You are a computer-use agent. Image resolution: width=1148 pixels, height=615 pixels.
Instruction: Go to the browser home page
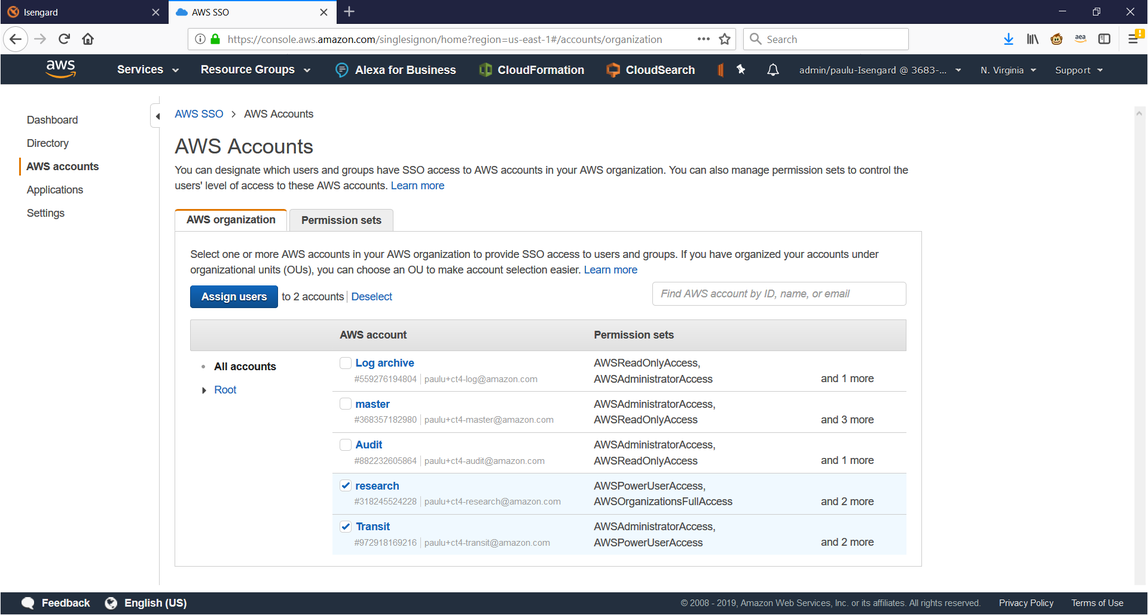(x=88, y=39)
